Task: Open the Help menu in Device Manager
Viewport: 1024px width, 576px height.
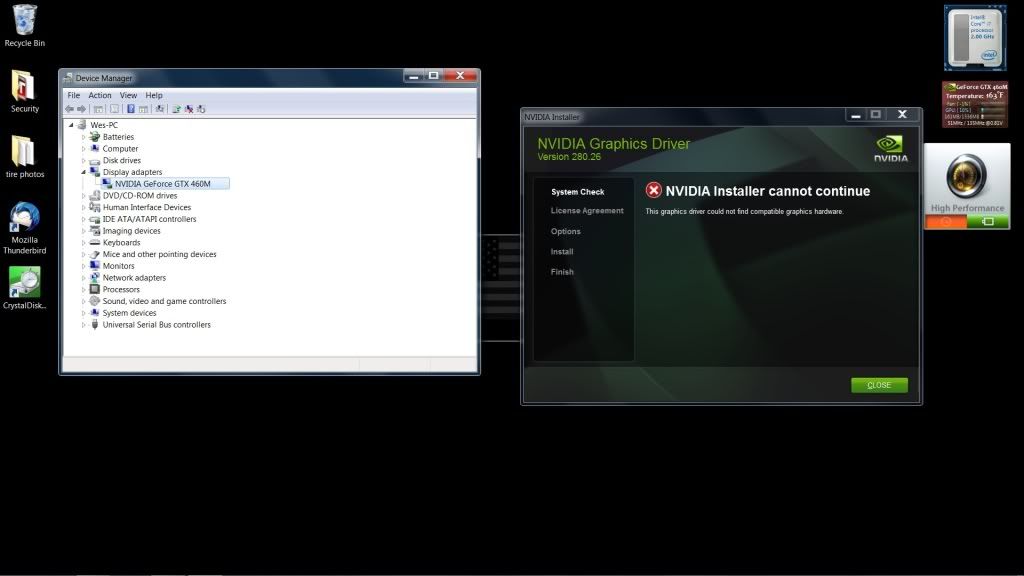Action: 154,95
